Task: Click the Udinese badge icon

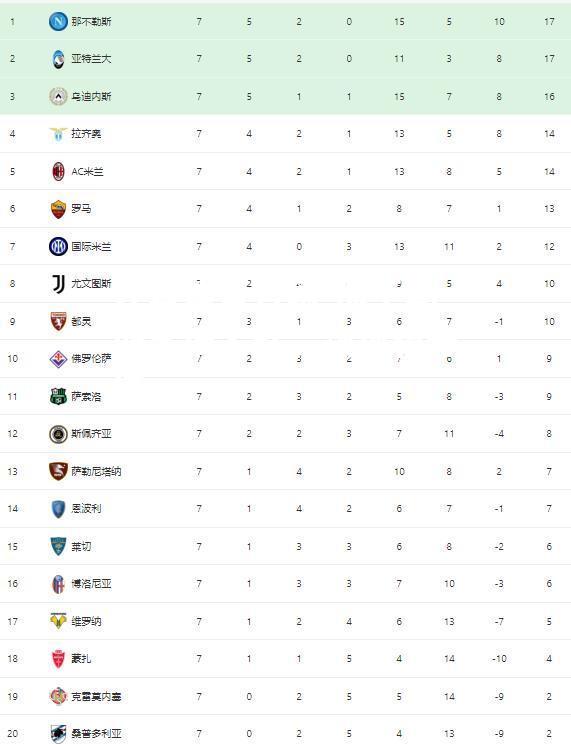Action: 58,96
